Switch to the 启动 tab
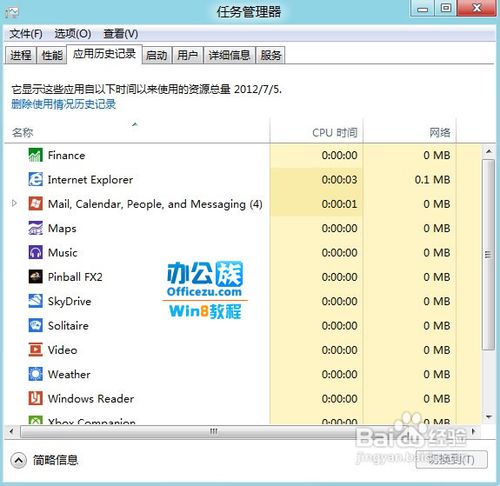500x486 pixels. click(157, 55)
